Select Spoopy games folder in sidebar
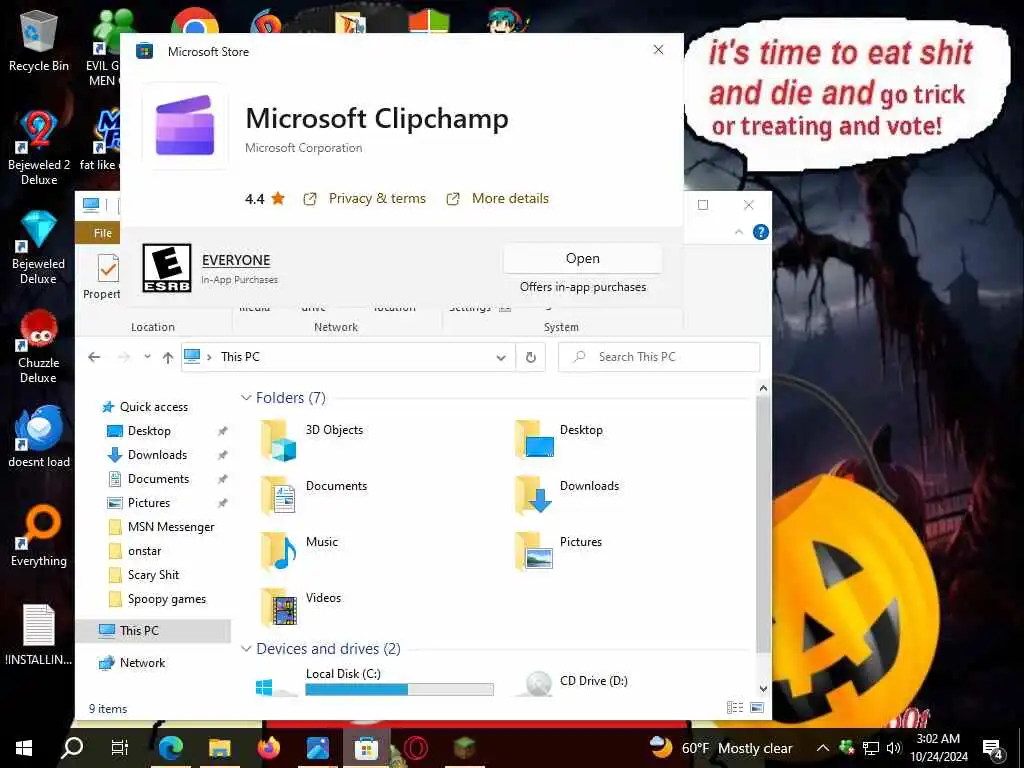Viewport: 1024px width, 768px height. [x=167, y=599]
